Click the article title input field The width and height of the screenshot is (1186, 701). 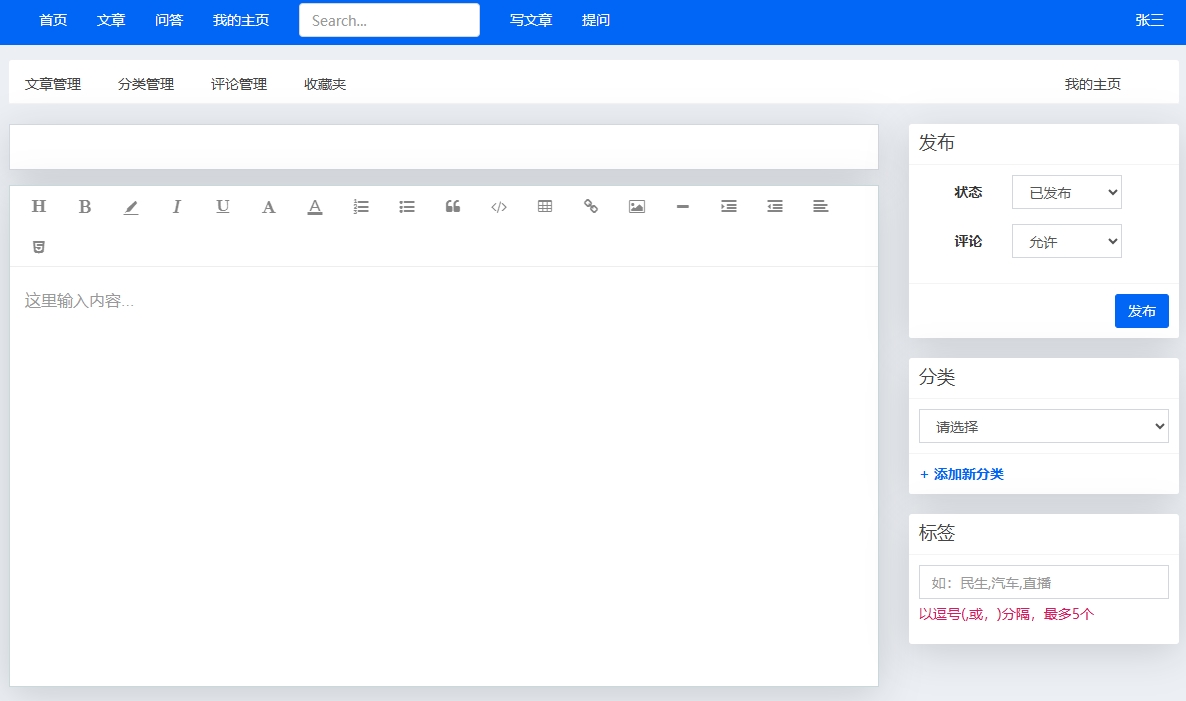click(x=443, y=147)
